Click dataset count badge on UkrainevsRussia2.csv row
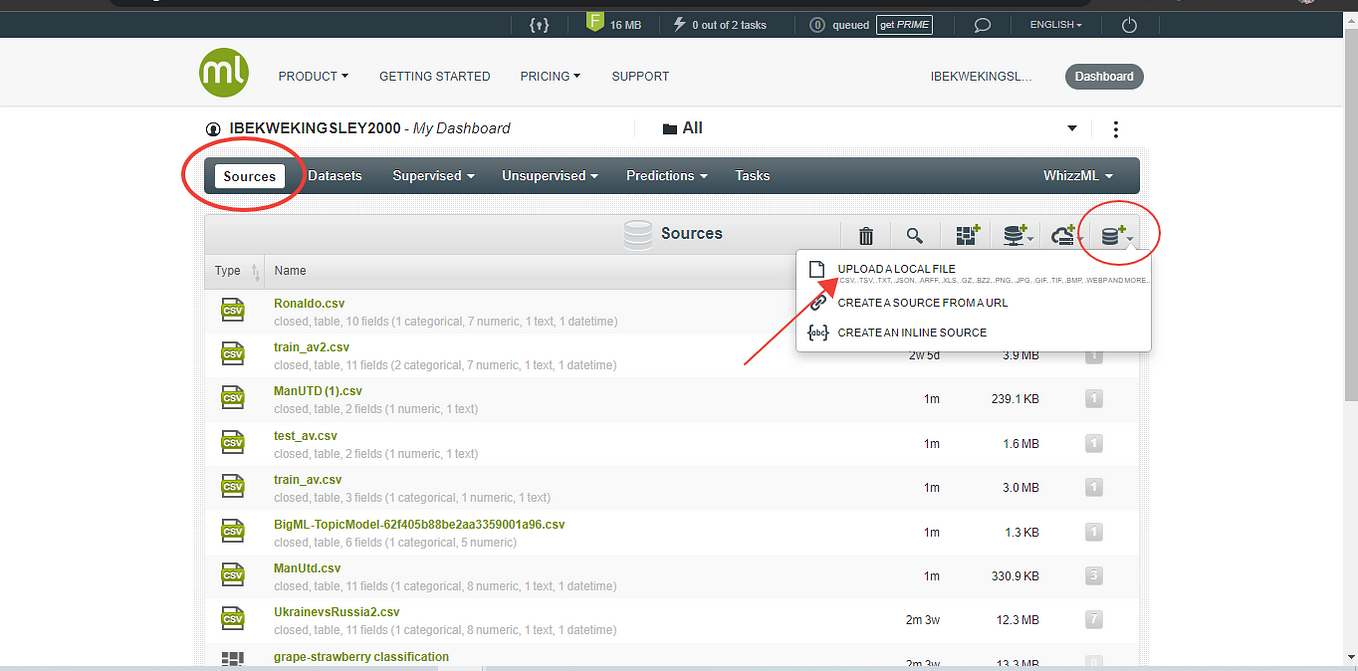Screen dimensions: 1358x671 [1094, 620]
